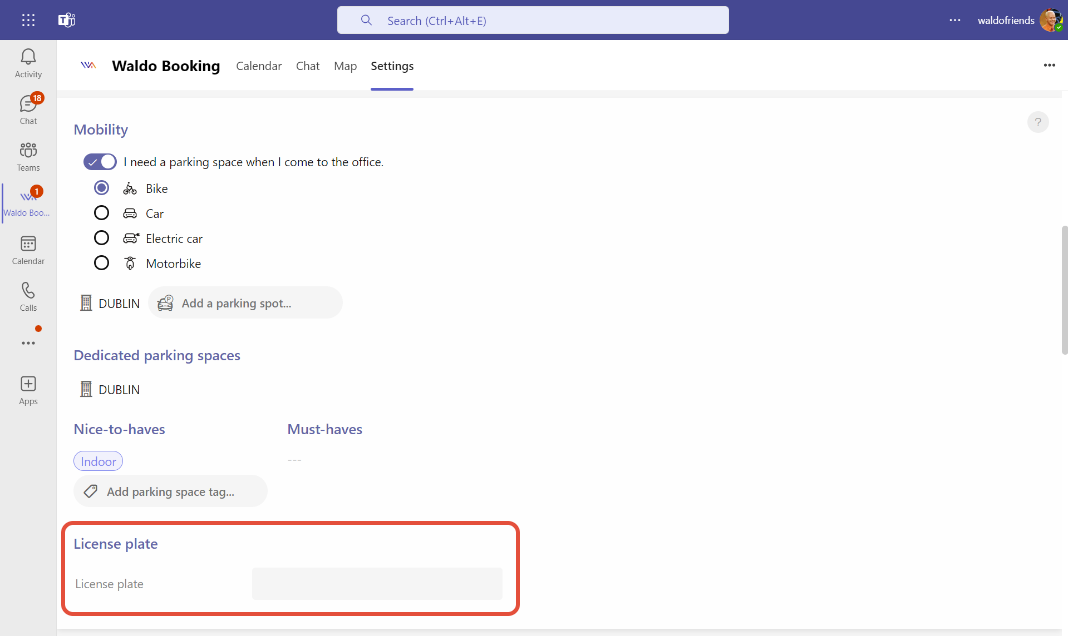Click the Motorbike icon
The height and width of the screenshot is (636, 1068).
tap(130, 264)
